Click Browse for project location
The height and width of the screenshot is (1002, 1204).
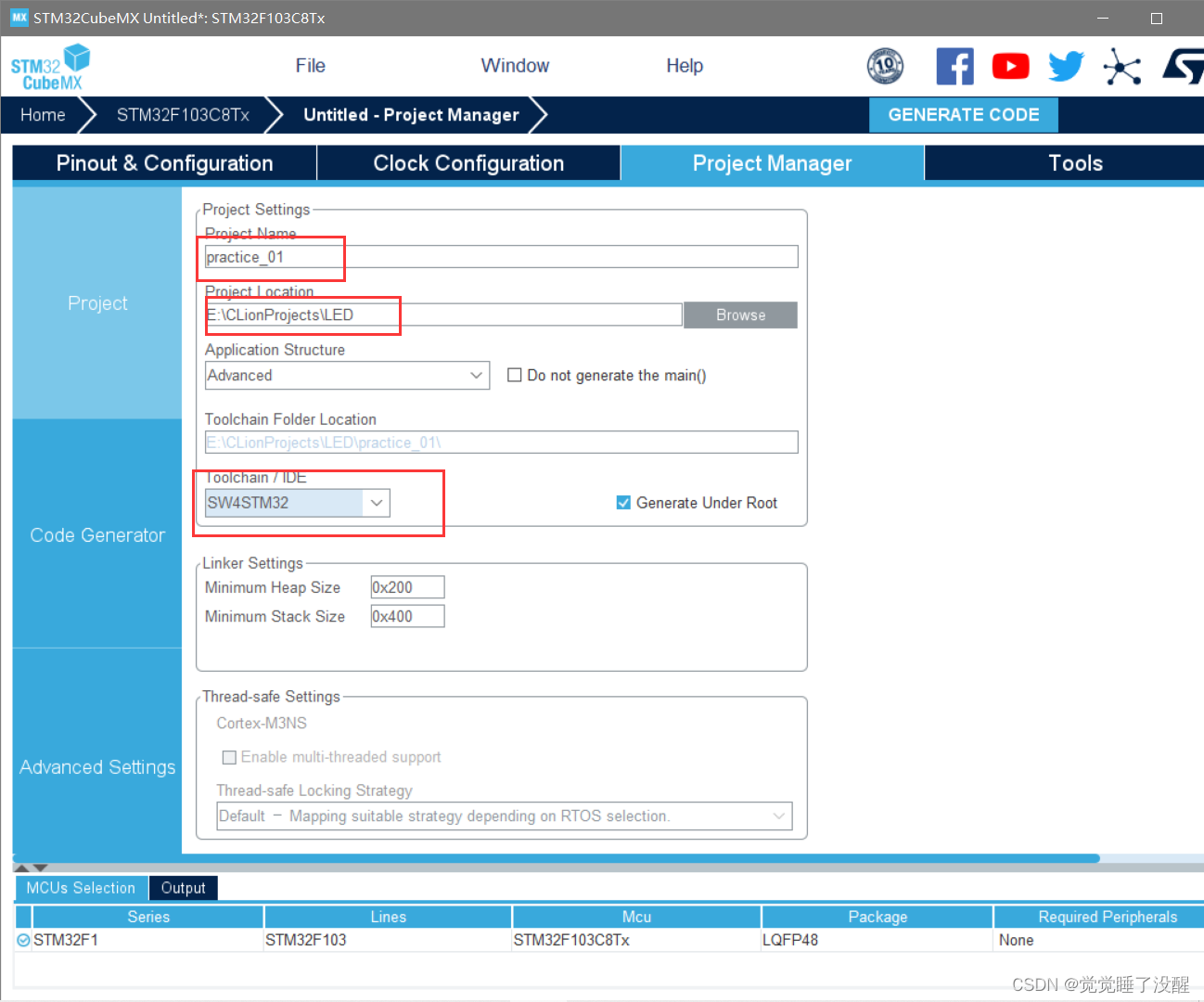point(740,315)
